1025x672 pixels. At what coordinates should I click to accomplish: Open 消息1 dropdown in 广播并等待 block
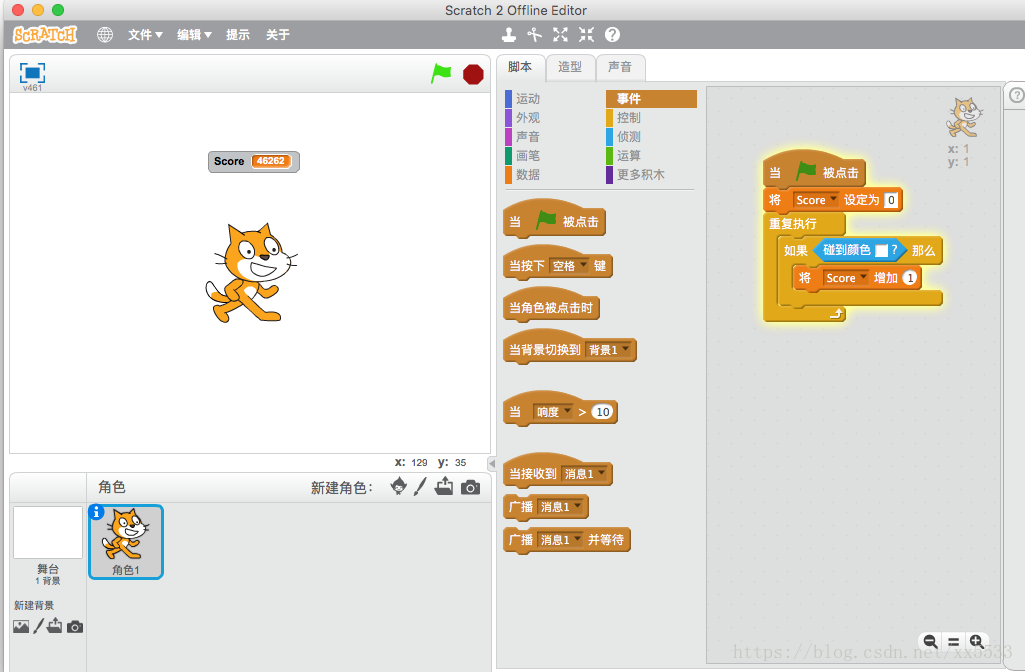pyautogui.click(x=560, y=540)
